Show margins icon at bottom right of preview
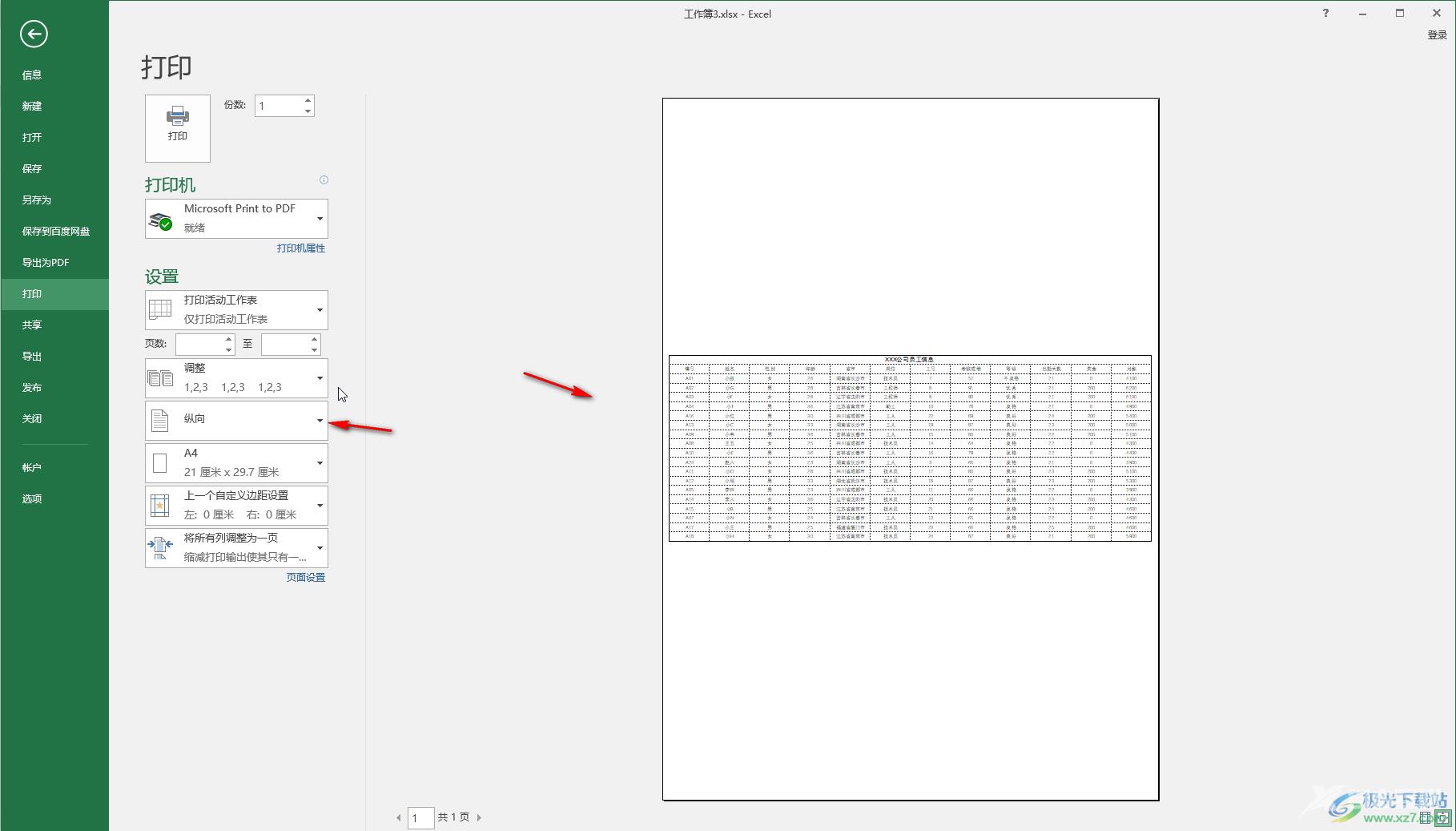The image size is (1456, 831). tap(1426, 818)
